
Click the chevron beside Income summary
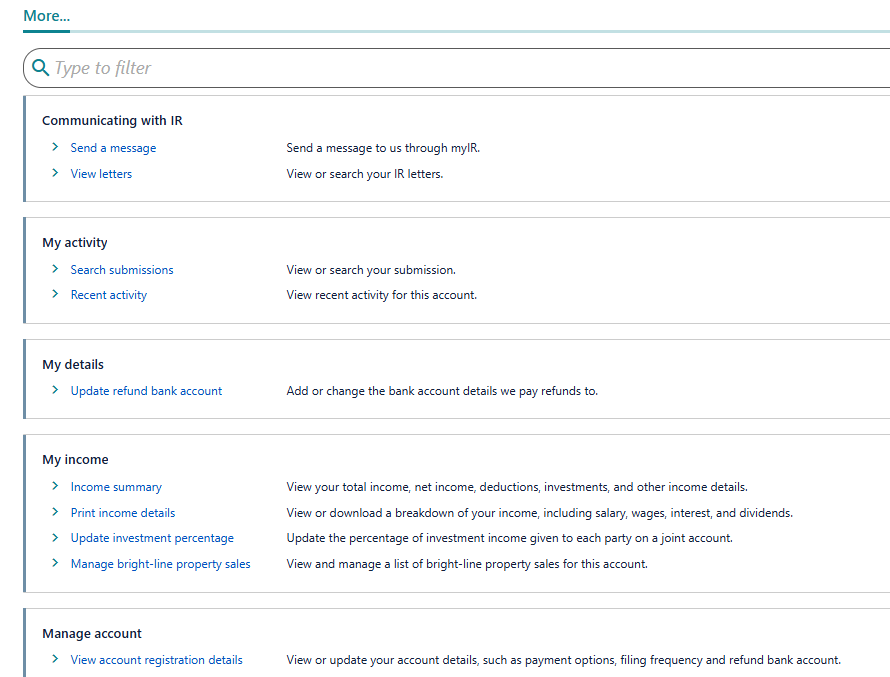point(56,486)
